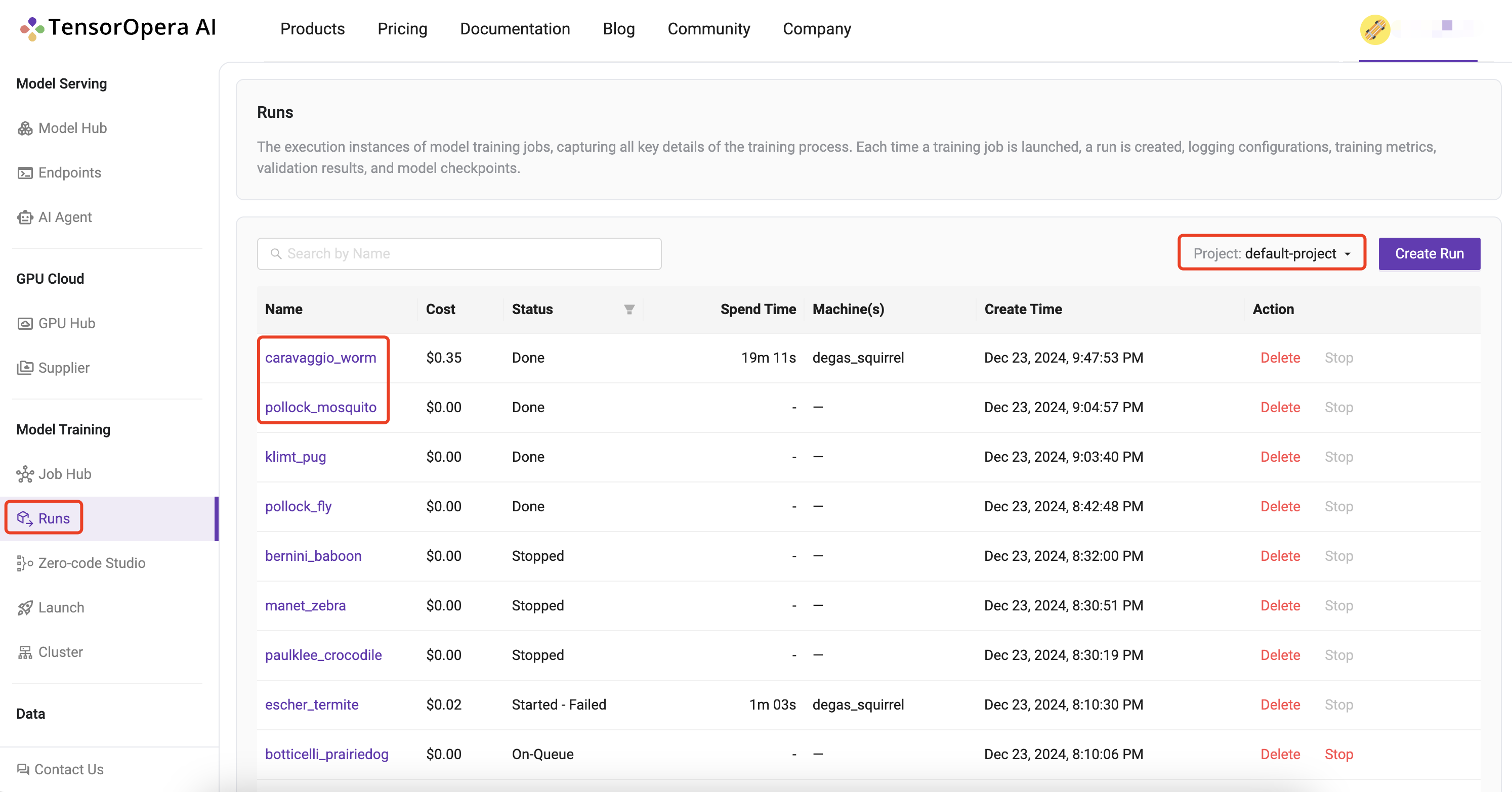The height and width of the screenshot is (792, 1512).
Task: Expand the Project default-project dropdown
Action: pos(1272,253)
